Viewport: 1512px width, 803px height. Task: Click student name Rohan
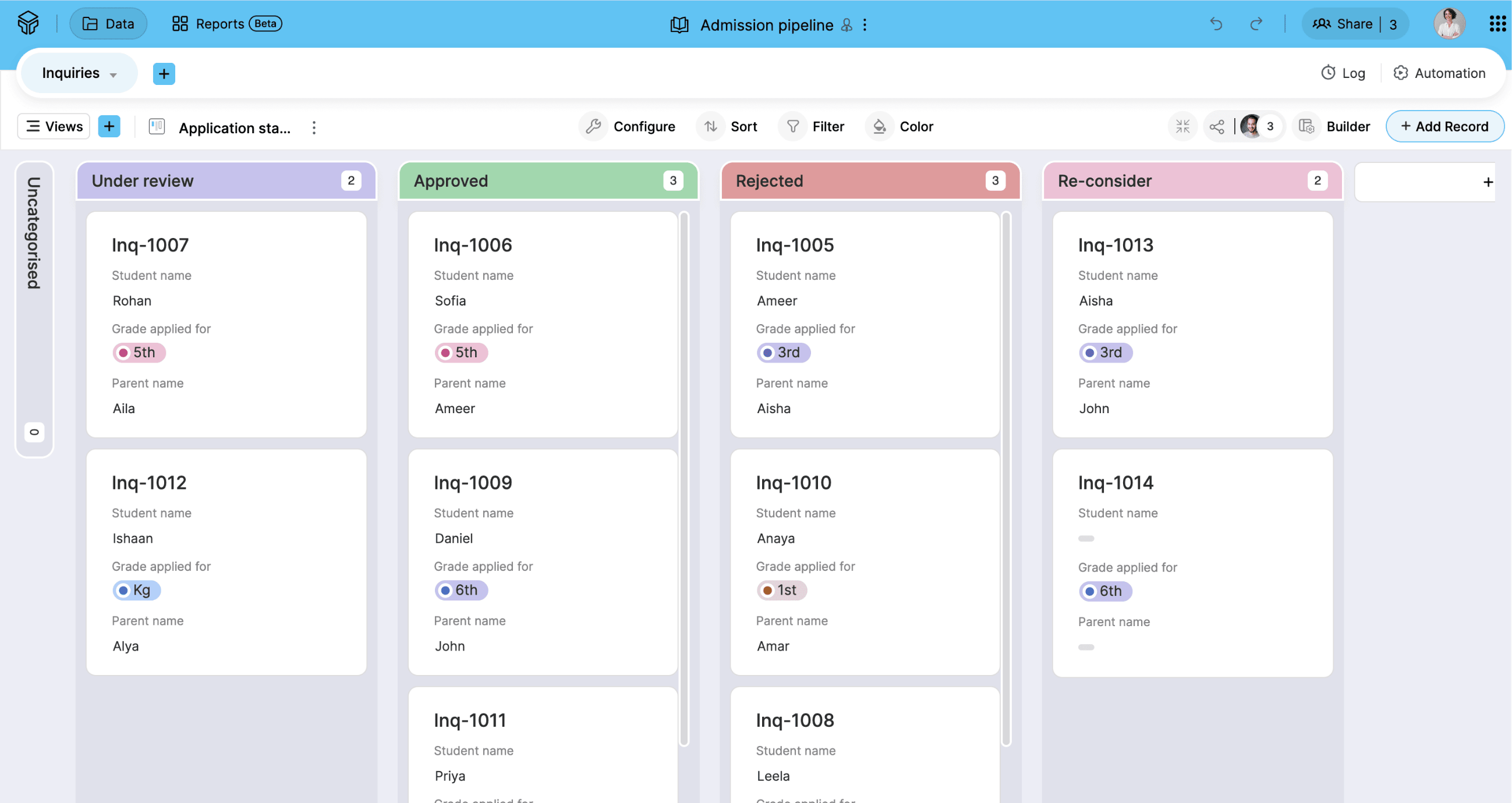[132, 301]
